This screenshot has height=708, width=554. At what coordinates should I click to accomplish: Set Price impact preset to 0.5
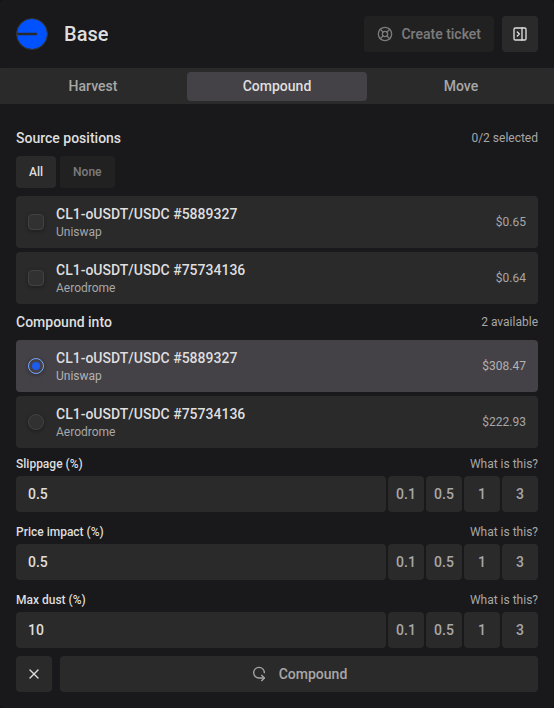click(x=444, y=562)
